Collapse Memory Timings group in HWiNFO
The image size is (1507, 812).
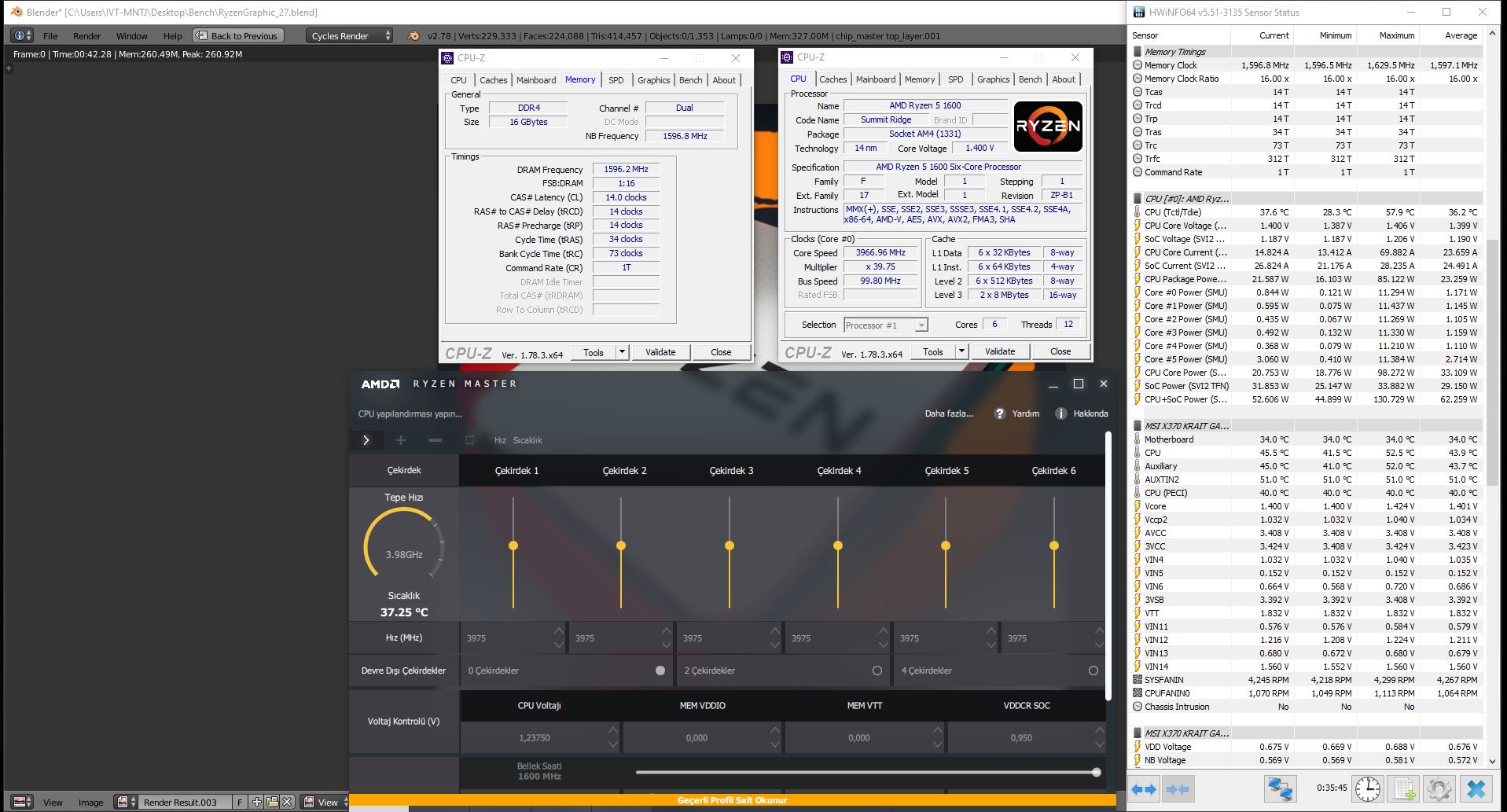1138,52
